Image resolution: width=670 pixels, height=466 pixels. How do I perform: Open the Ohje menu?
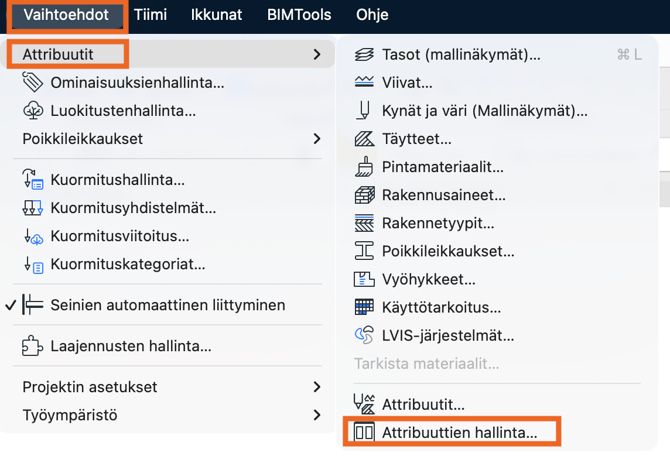(372, 15)
